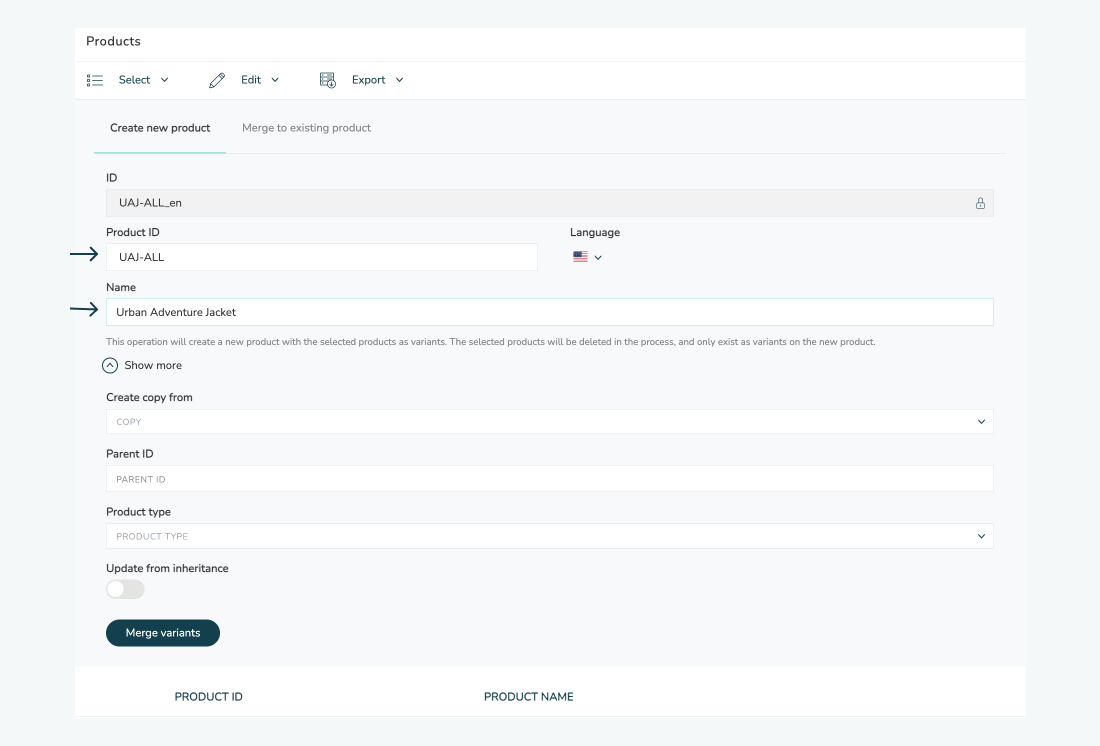Expand the Create copy from dropdown
Image resolution: width=1100 pixels, height=746 pixels.
[980, 422]
